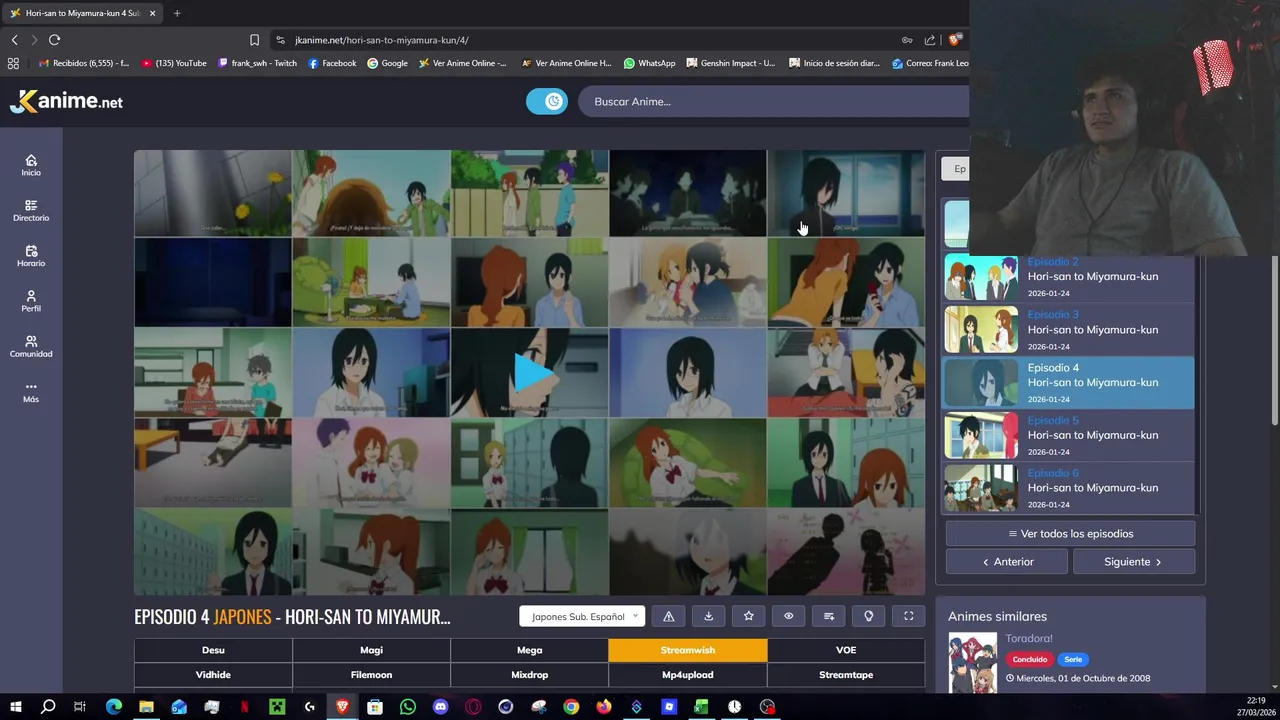1280x720 pixels.
Task: Open the Facebook bookmark
Action: coord(332,63)
